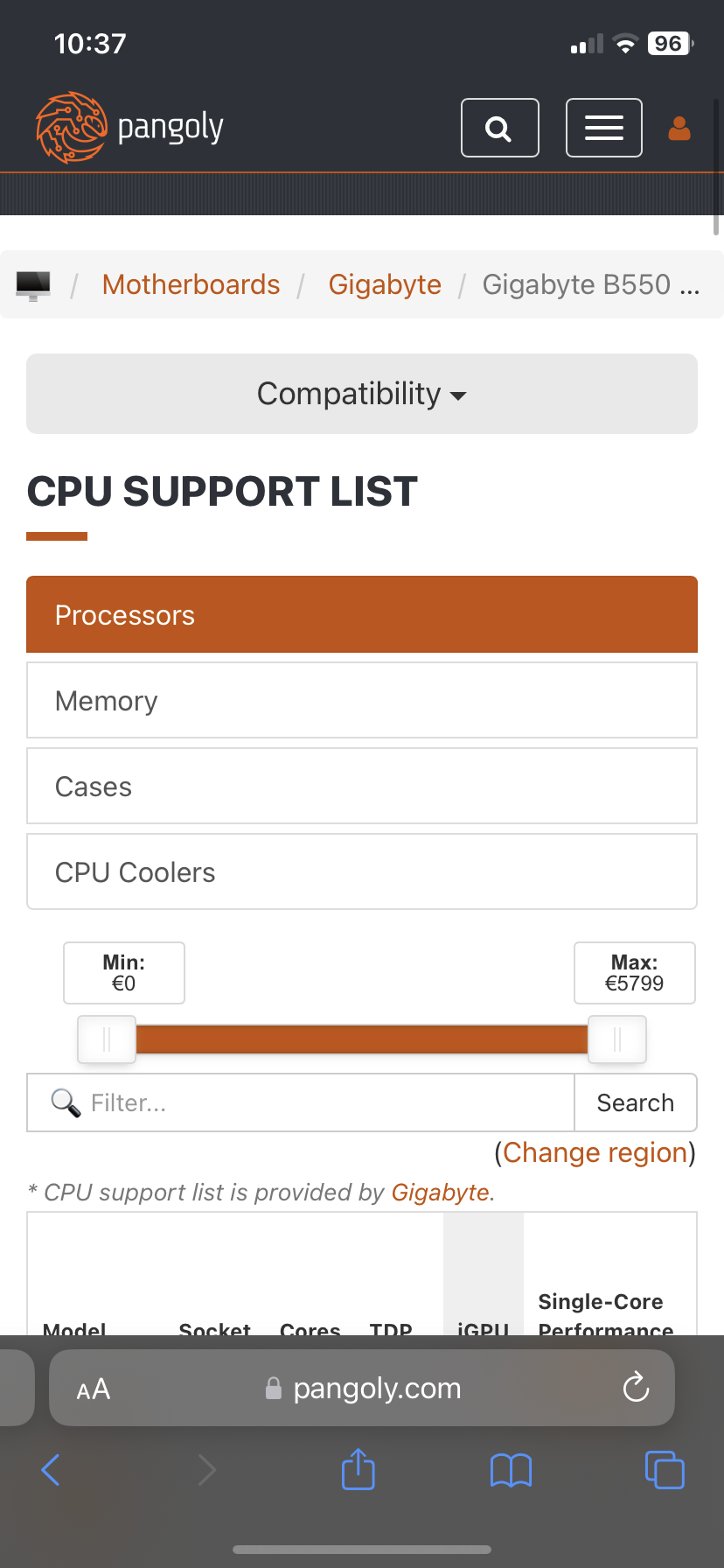Open the site search magnifier button
The width and height of the screenshot is (724, 1568).
point(499,129)
